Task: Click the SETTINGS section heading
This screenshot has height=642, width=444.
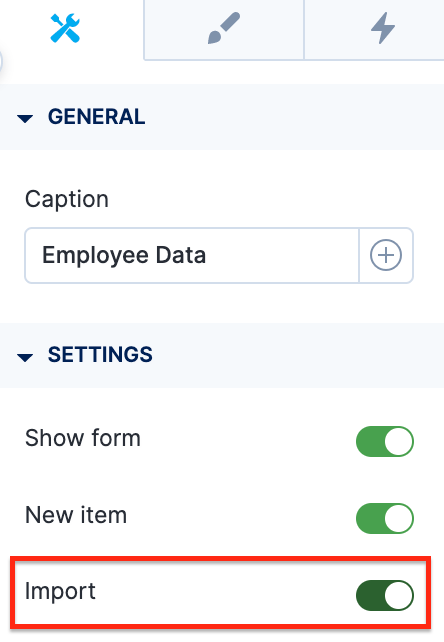Action: click(100, 355)
